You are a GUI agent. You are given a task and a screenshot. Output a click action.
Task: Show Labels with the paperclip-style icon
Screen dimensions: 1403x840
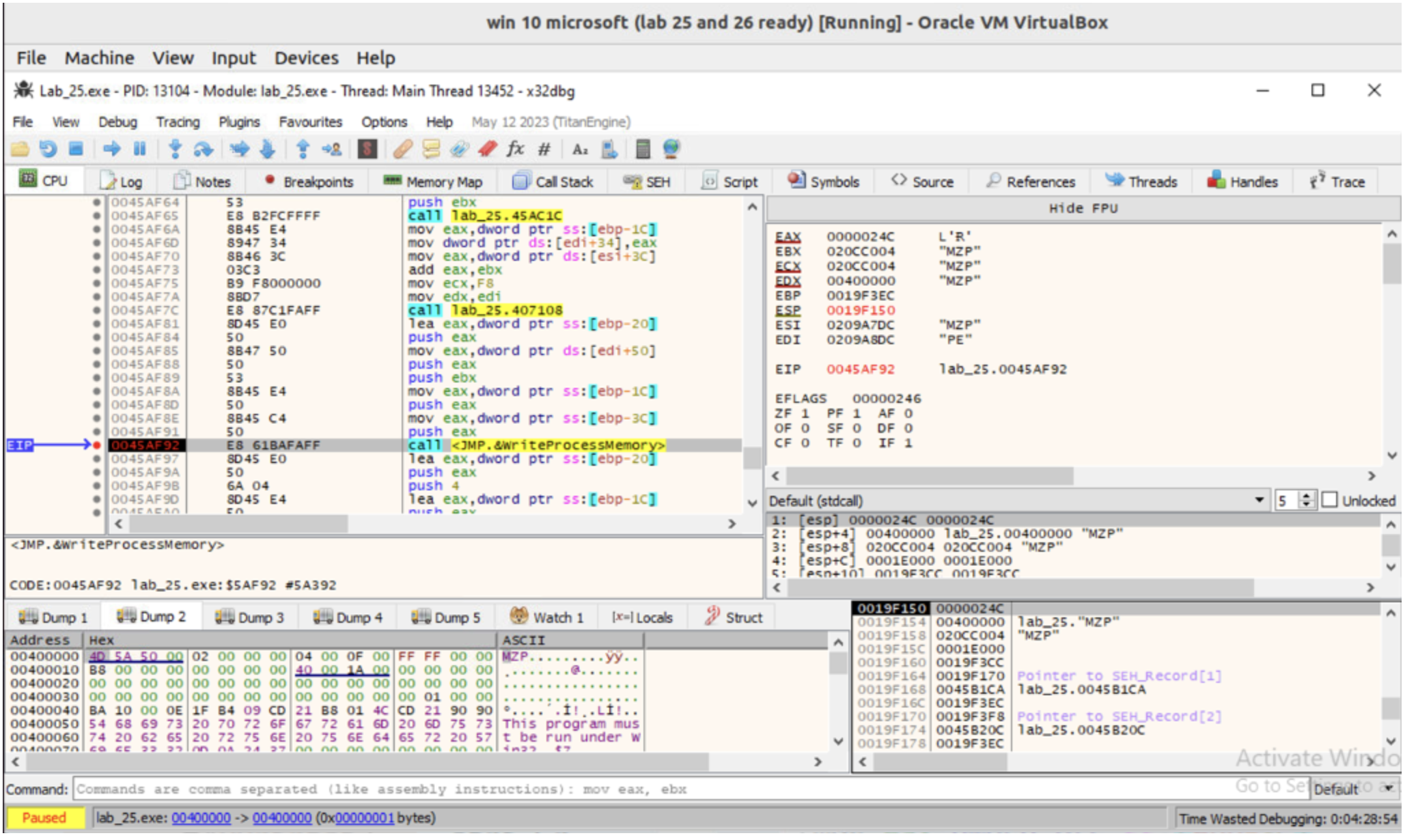(459, 149)
